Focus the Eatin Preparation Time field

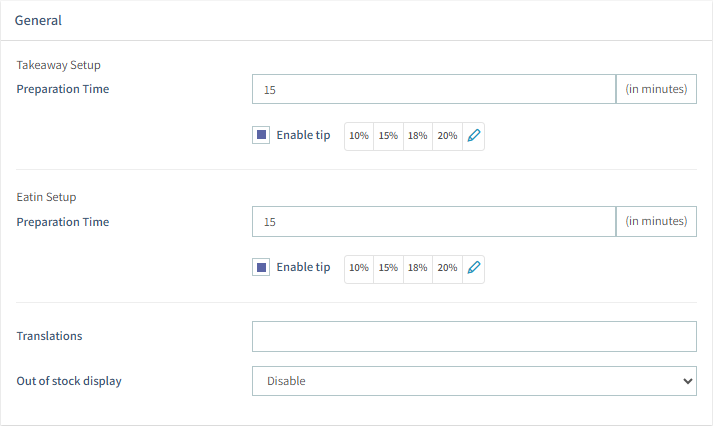point(433,222)
